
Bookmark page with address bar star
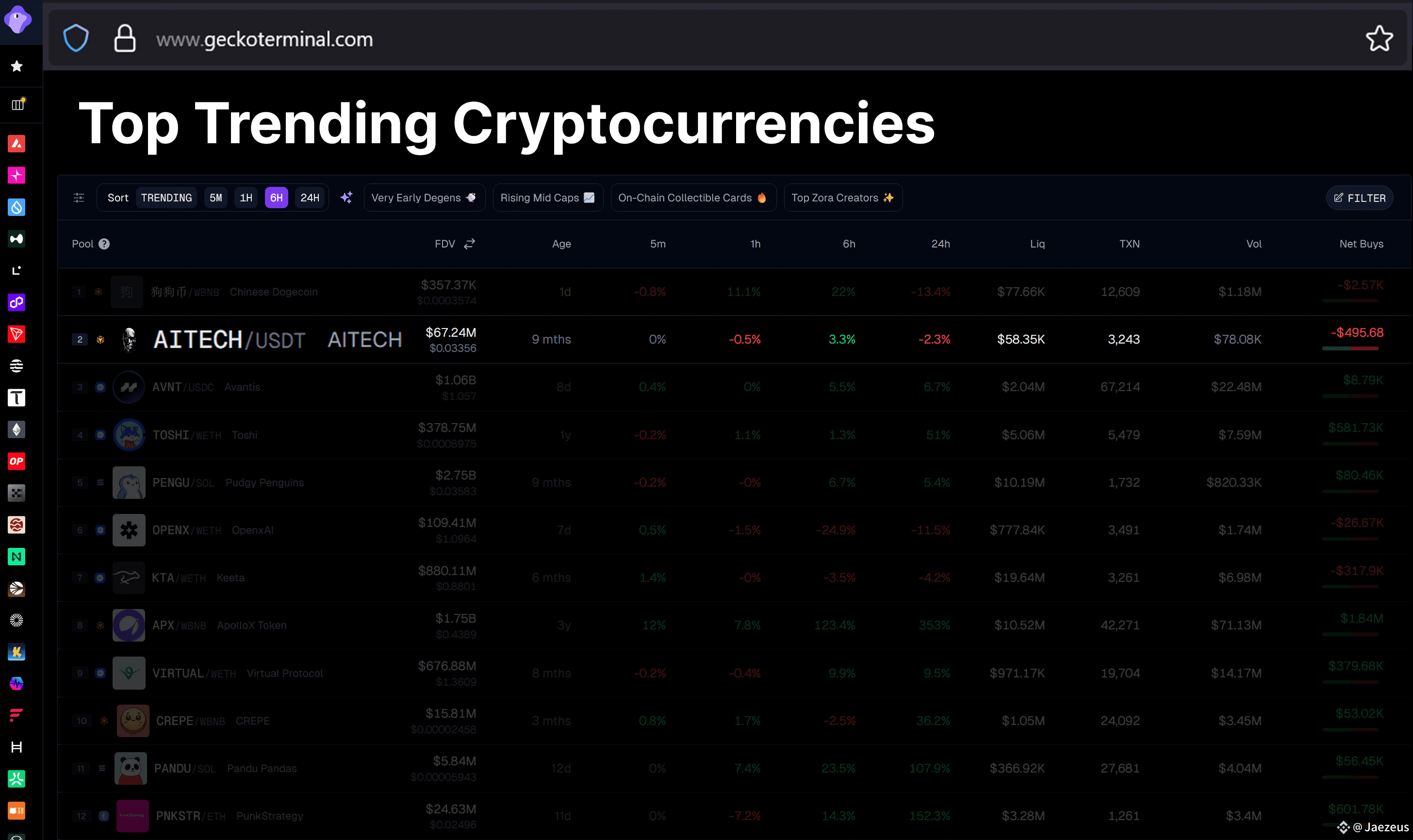point(1379,39)
